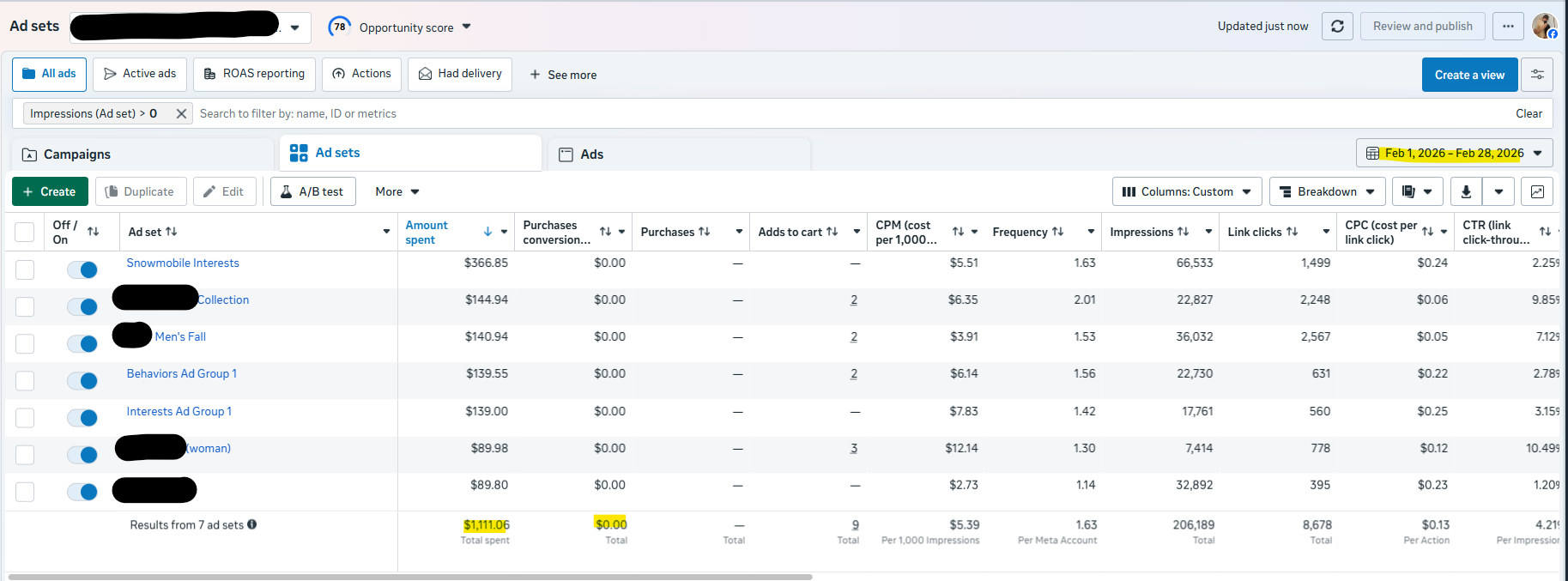Select the All ads view
Viewport: 1568px width, 581px height.
click(x=50, y=74)
